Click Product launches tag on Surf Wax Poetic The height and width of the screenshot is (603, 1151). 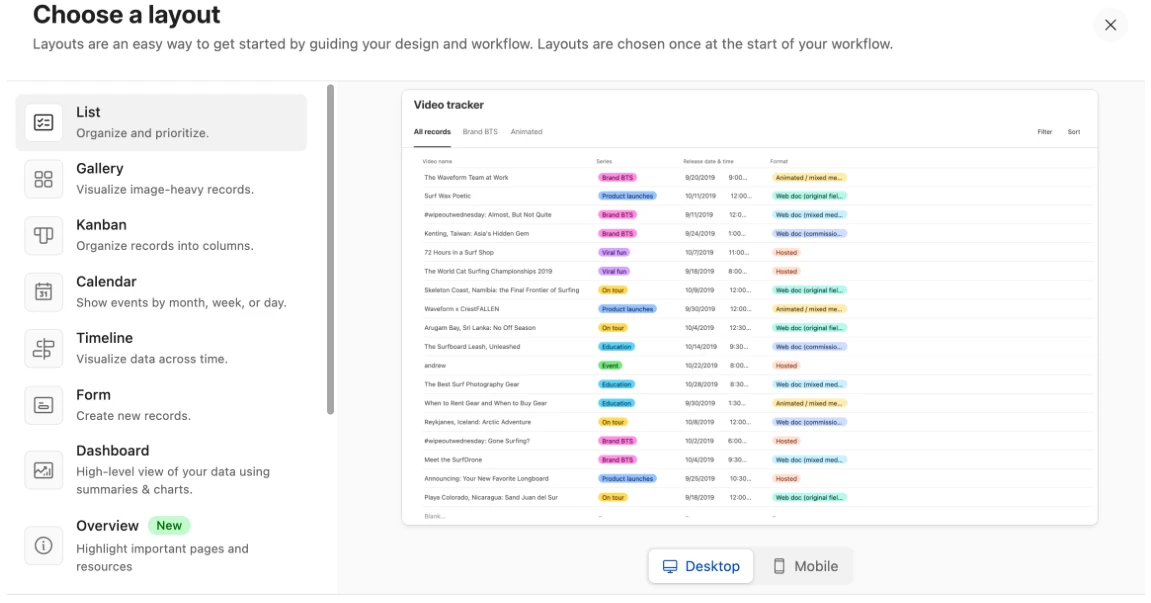click(627, 196)
